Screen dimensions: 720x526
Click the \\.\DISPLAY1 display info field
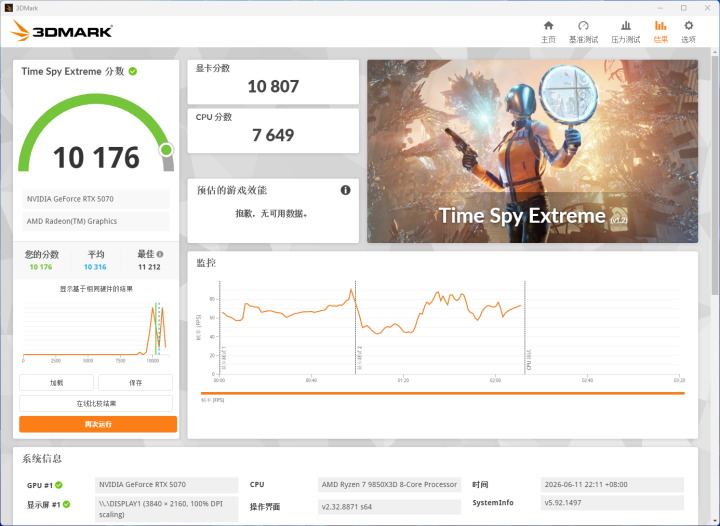point(167,509)
